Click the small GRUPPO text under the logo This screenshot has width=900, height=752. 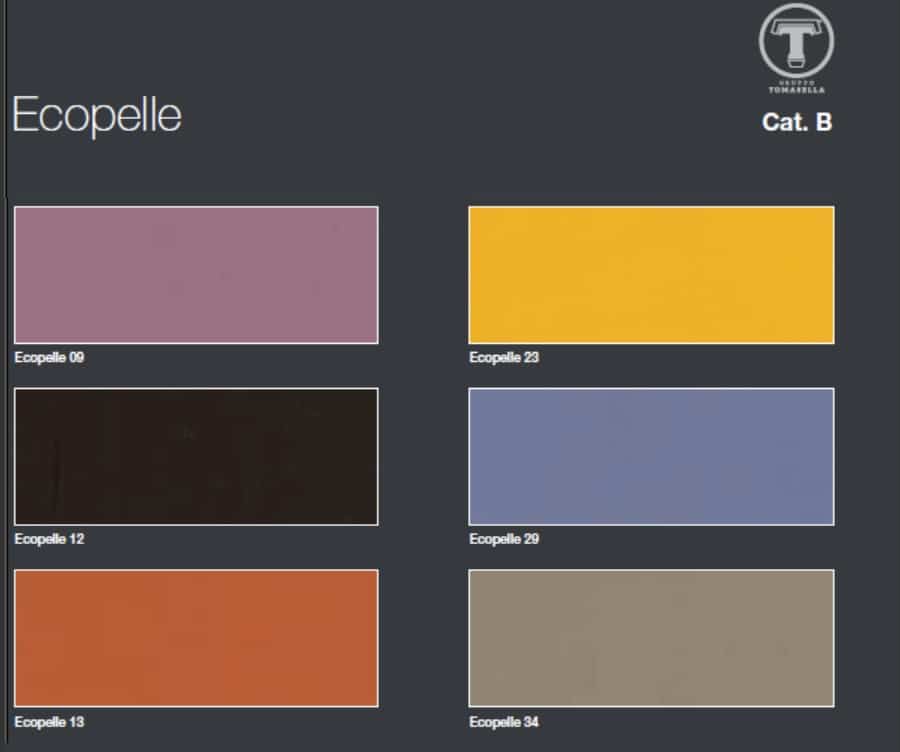[x=797, y=81]
